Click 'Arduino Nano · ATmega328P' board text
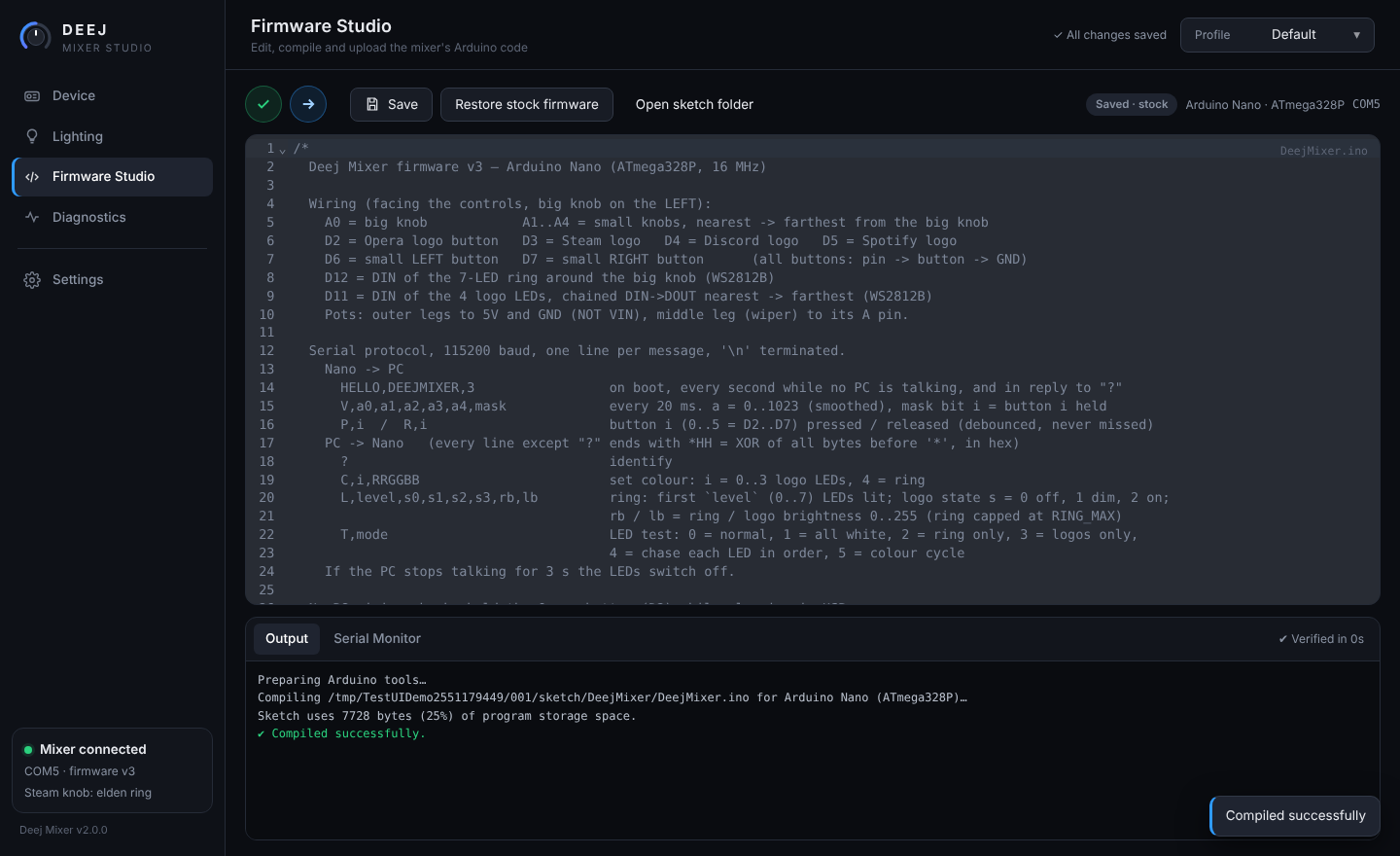 pyautogui.click(x=1265, y=105)
